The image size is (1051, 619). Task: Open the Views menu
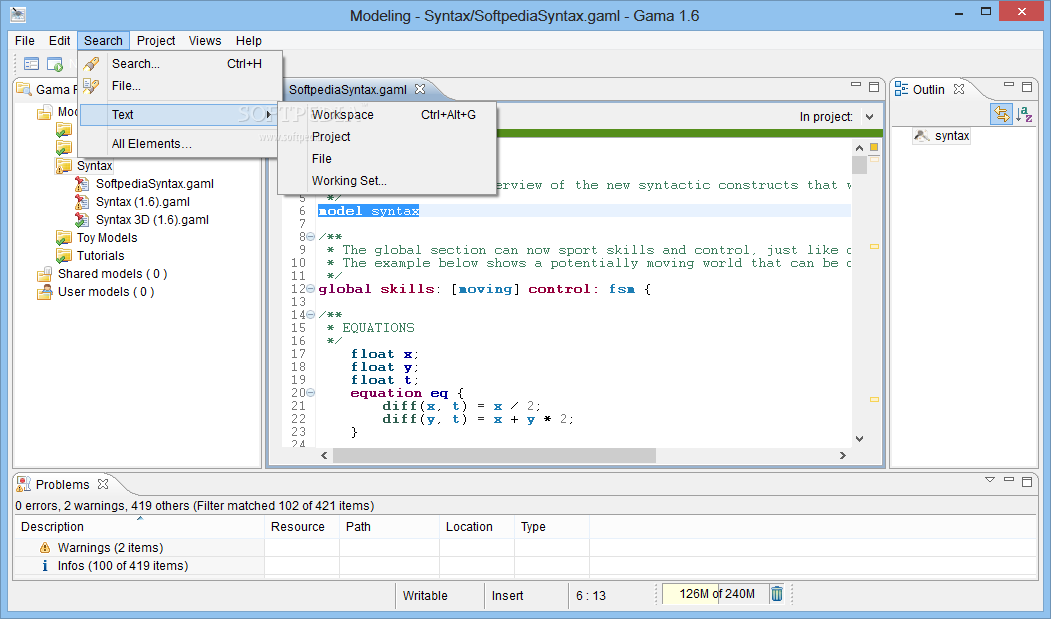(x=205, y=40)
